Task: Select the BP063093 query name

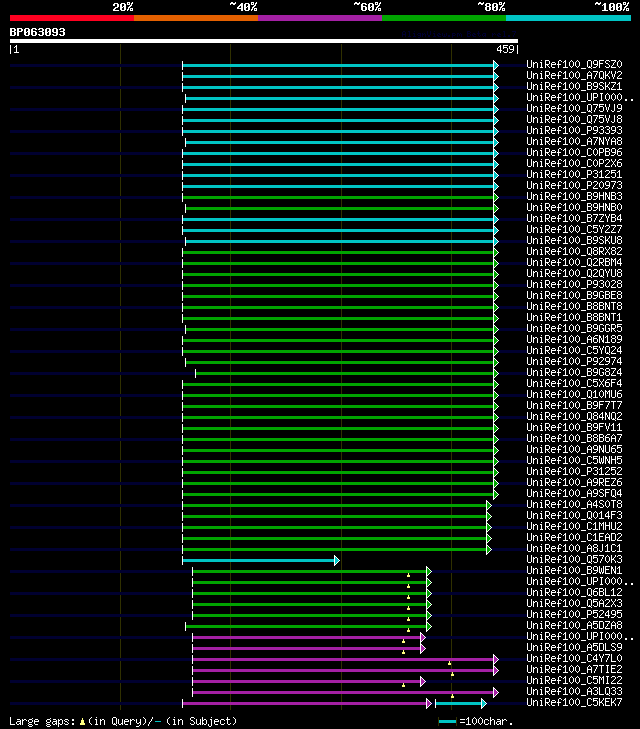Action: coord(38,32)
